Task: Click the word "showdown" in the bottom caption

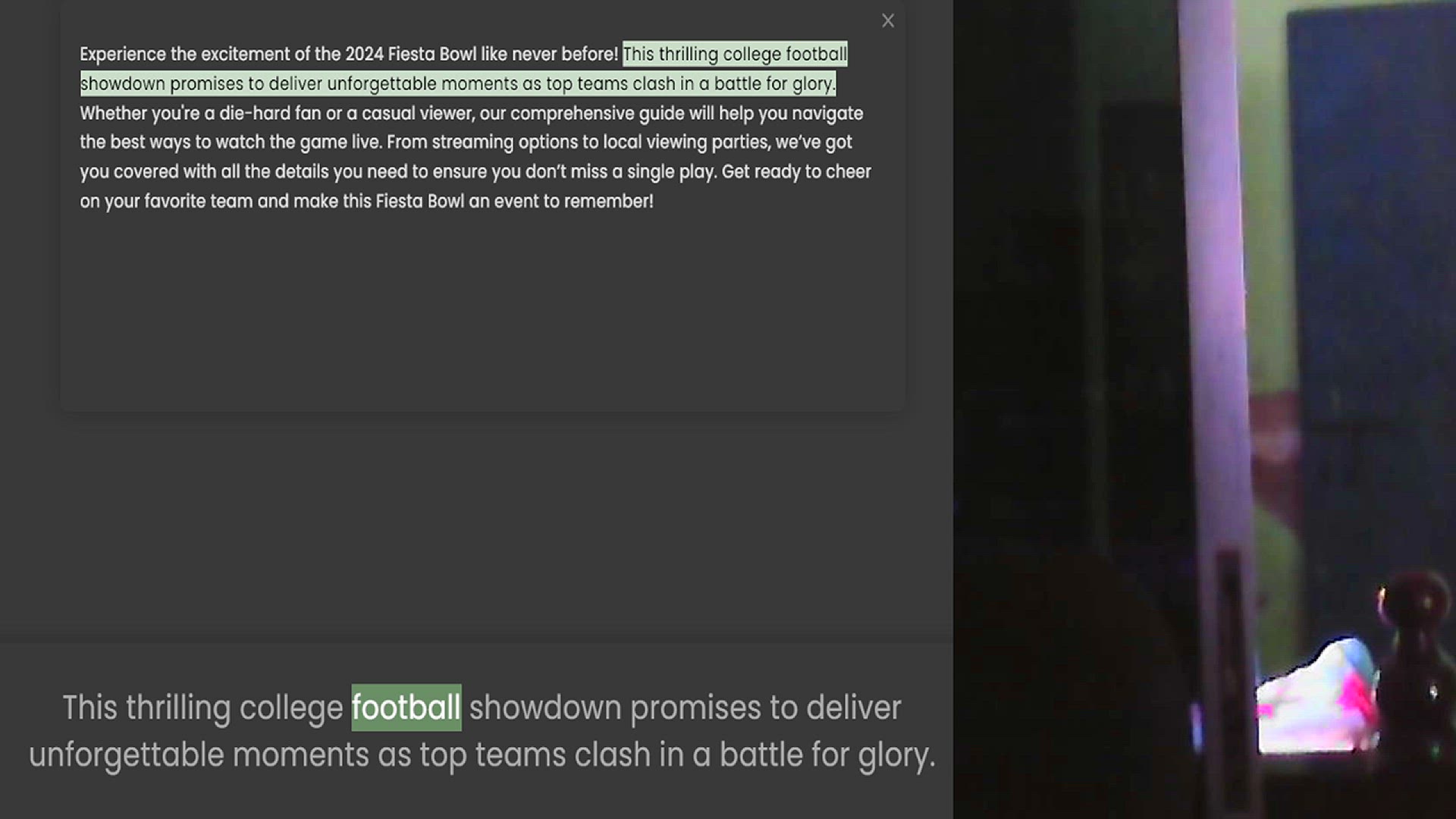Action: (545, 708)
